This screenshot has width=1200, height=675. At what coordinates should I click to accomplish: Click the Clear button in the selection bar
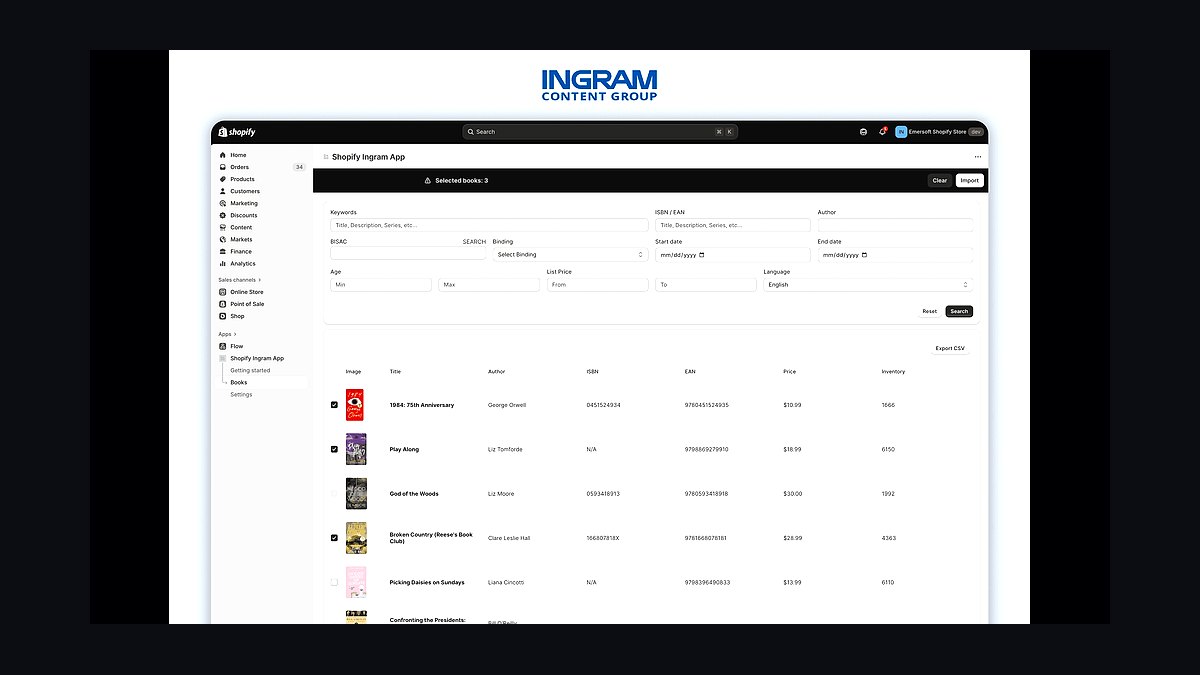tap(939, 181)
